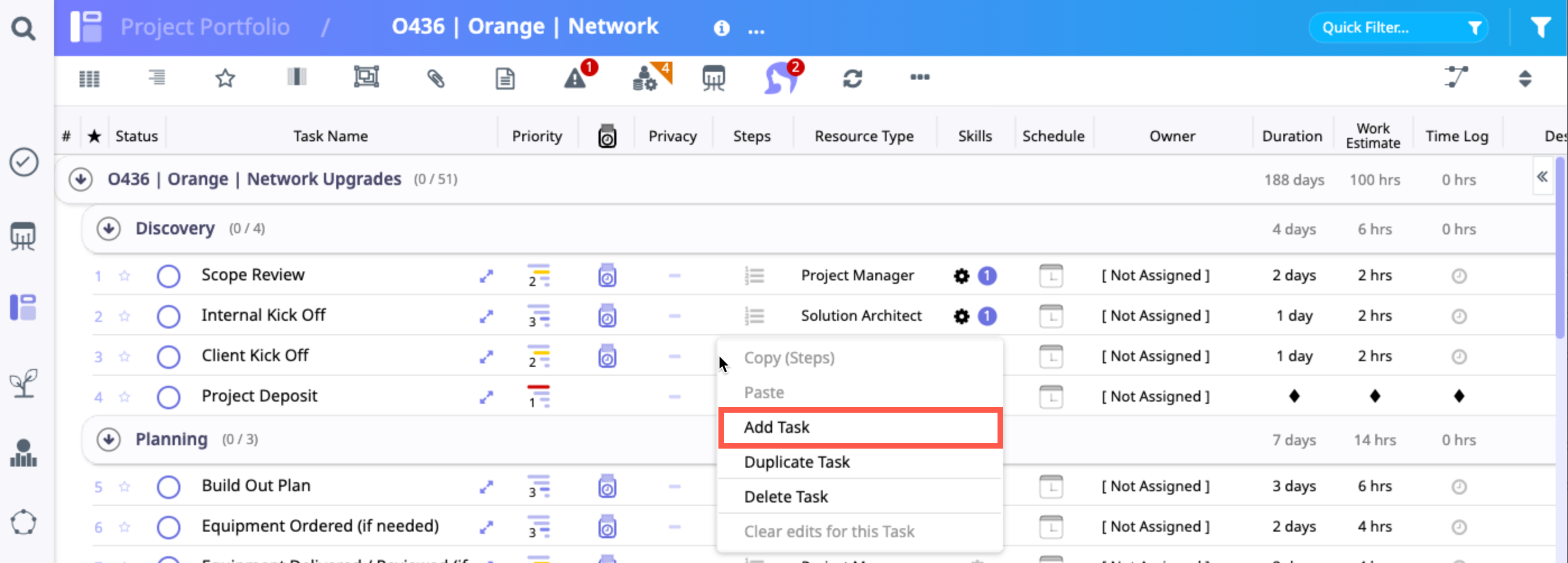Collapse the Discovery task group

[108, 229]
